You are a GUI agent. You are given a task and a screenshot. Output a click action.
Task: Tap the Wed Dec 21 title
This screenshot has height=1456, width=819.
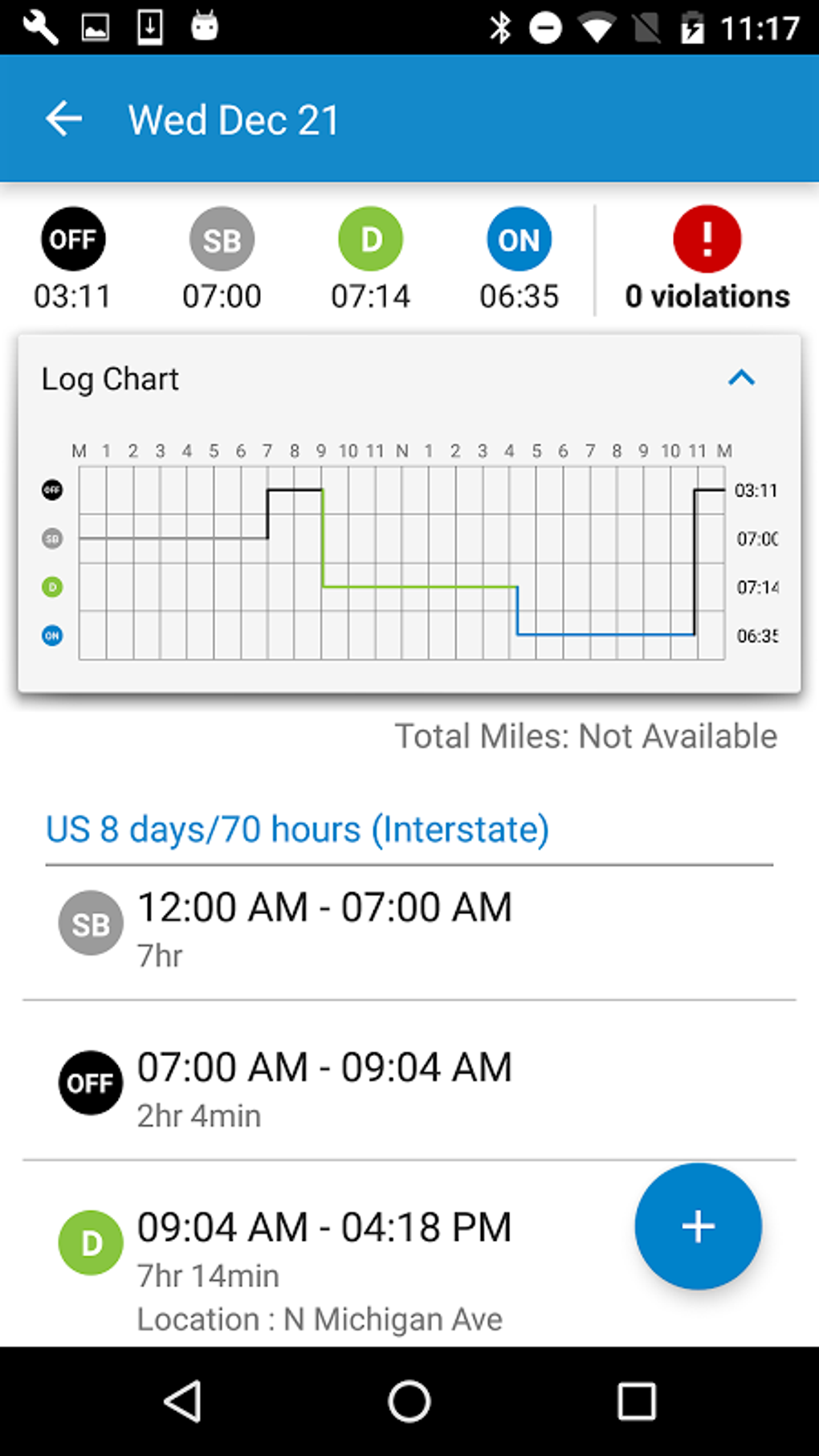[234, 120]
